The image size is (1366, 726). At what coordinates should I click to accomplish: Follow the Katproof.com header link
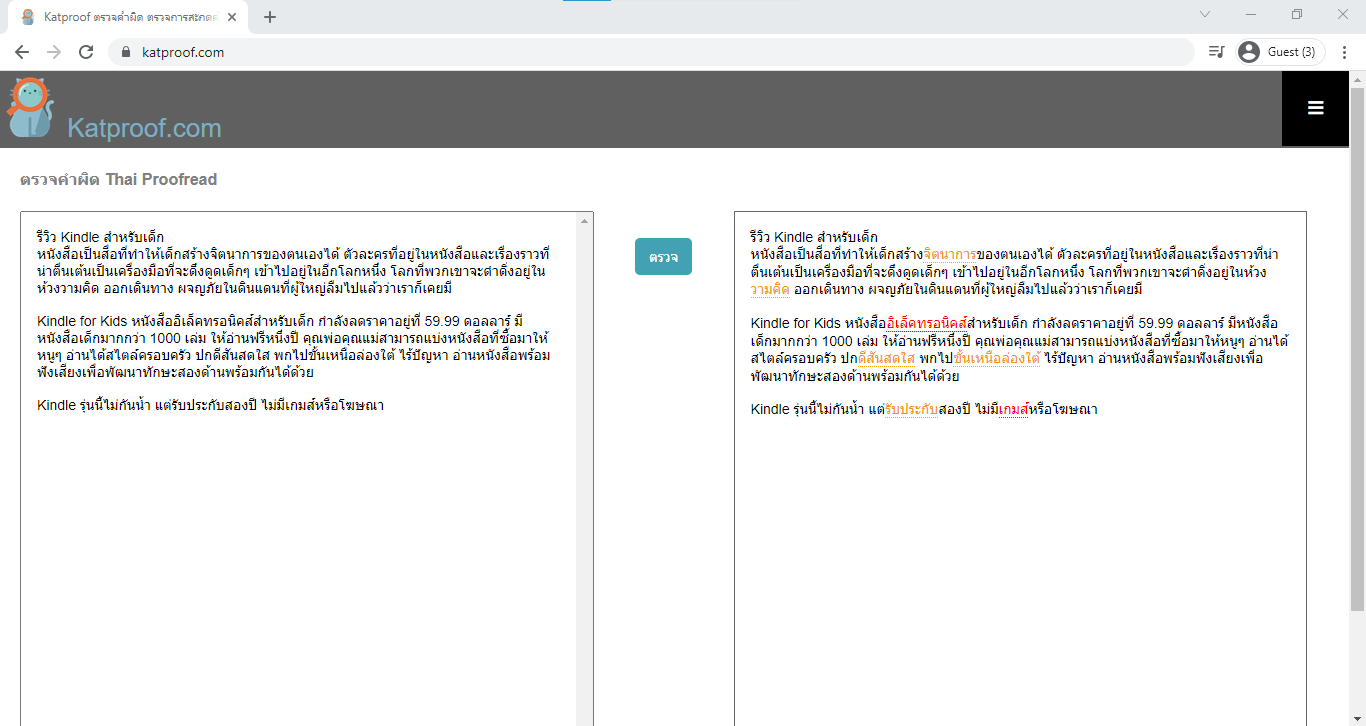point(144,128)
